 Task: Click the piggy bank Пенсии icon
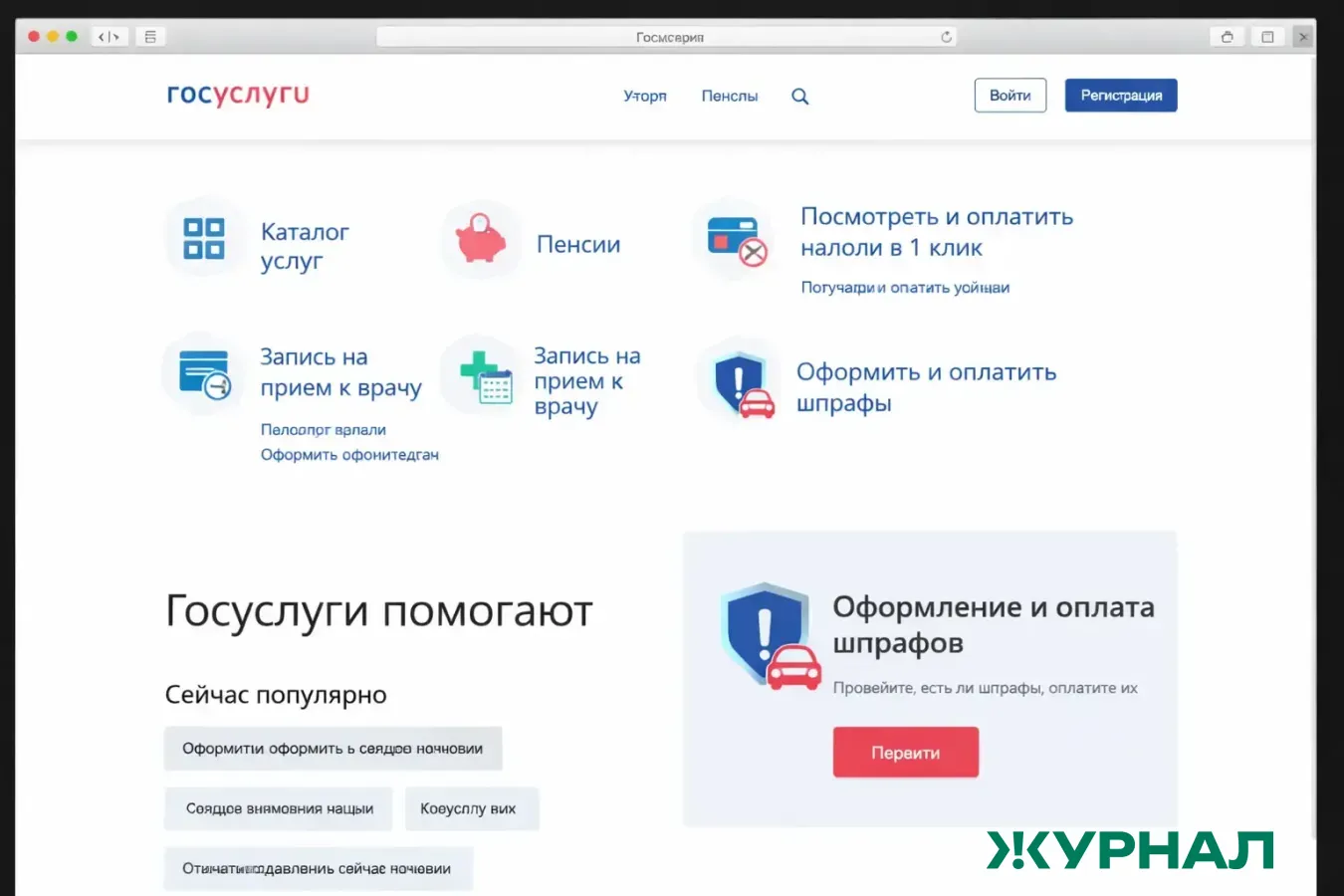[480, 239]
